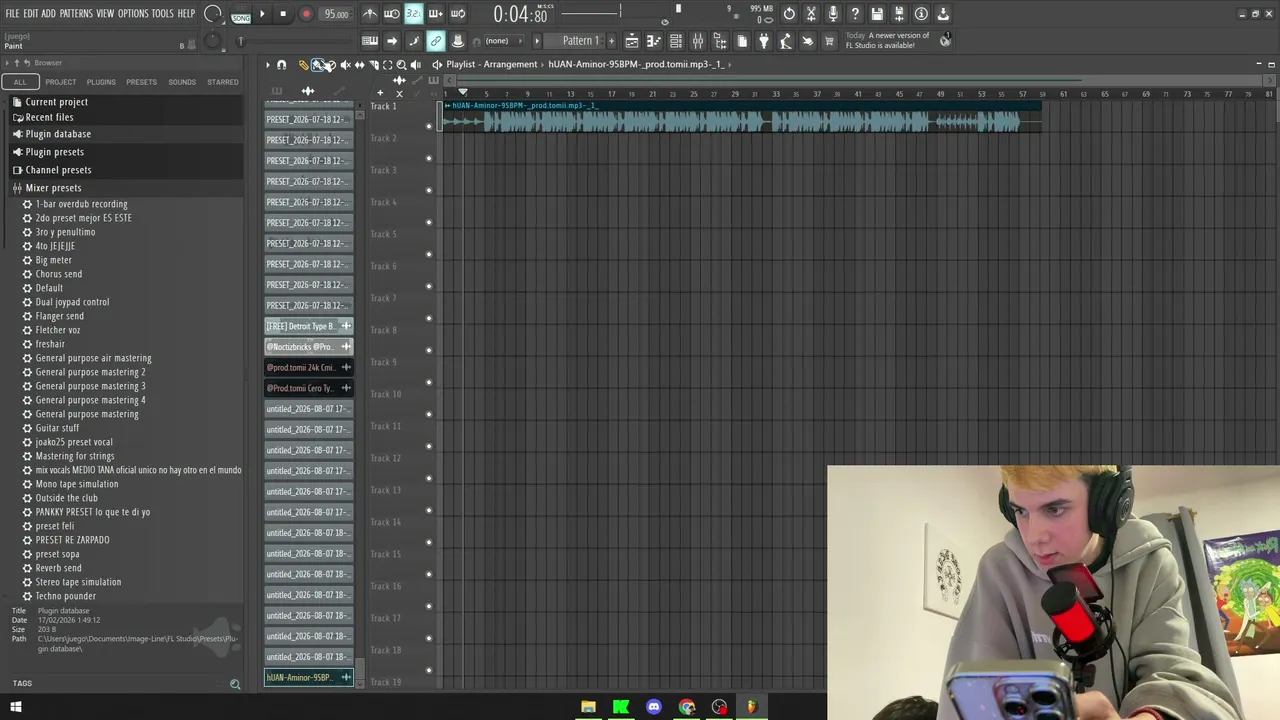Add a new pattern with plus button

point(613,41)
